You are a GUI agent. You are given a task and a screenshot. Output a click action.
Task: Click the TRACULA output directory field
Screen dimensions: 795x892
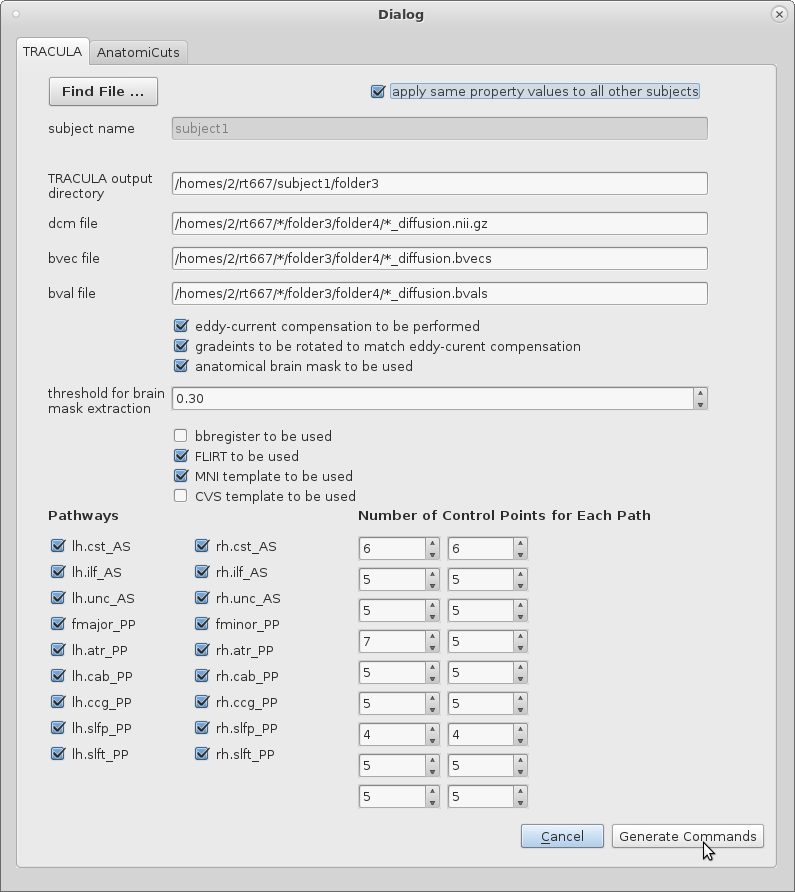[x=439, y=184]
